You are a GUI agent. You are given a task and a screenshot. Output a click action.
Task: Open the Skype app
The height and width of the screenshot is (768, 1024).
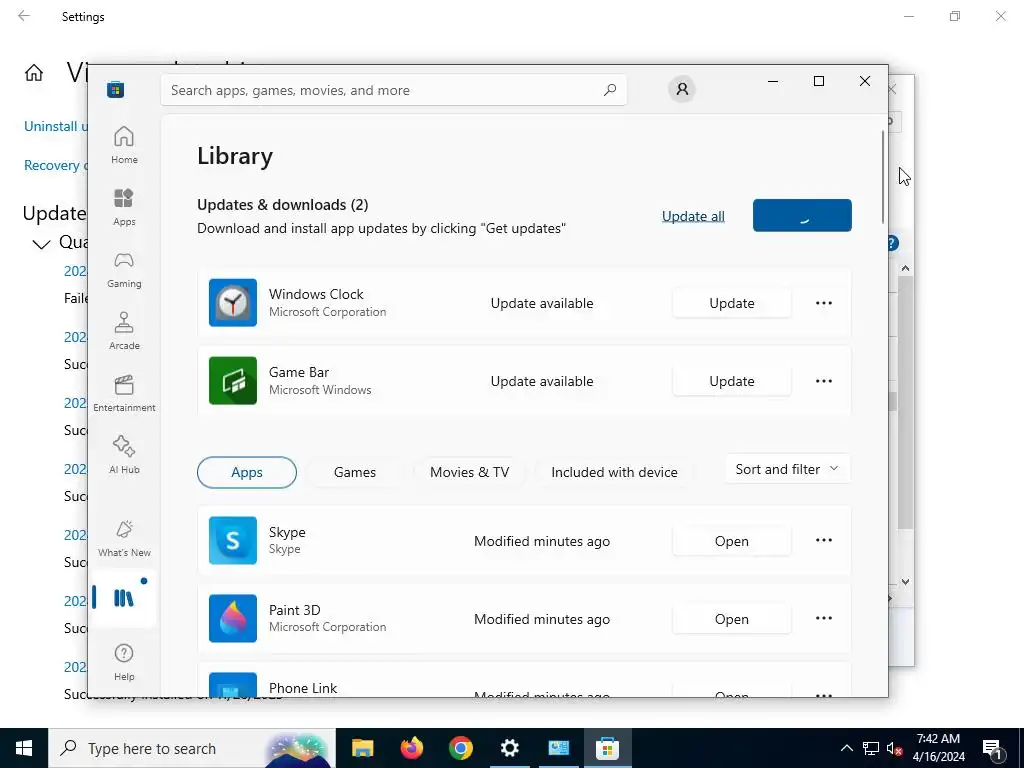(x=731, y=541)
